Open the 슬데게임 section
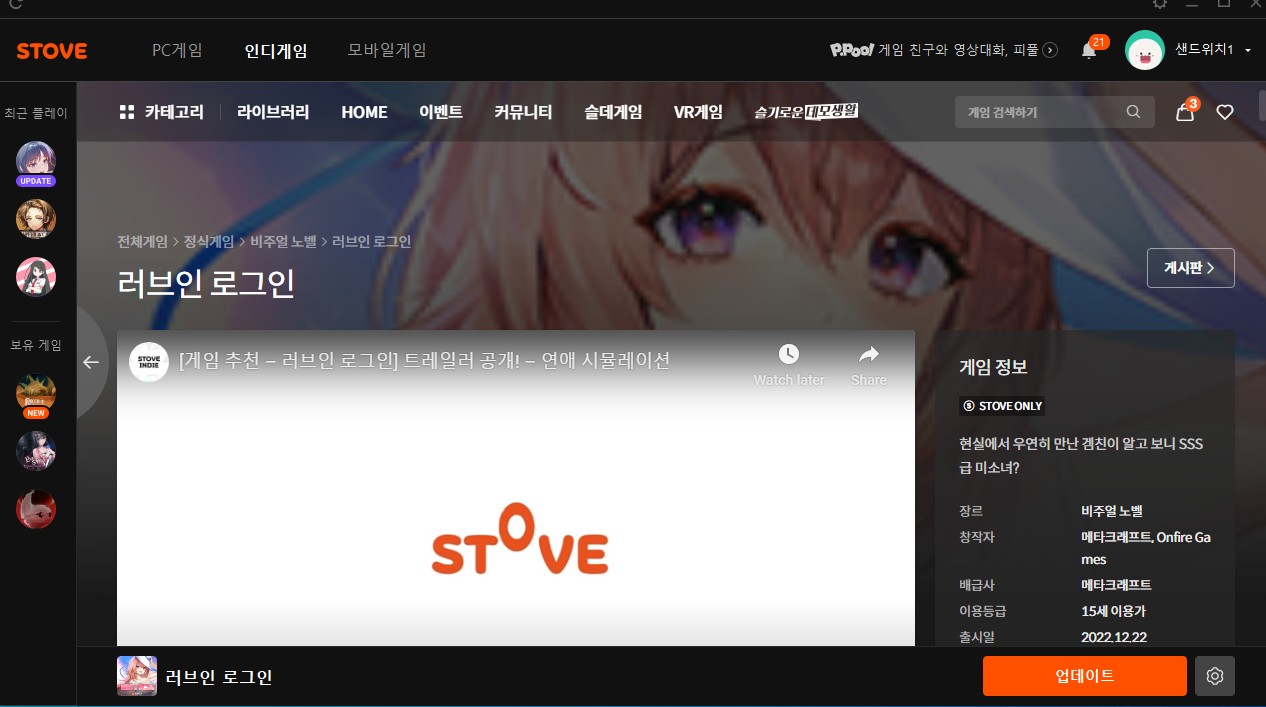This screenshot has height=707, width=1266. click(x=613, y=112)
